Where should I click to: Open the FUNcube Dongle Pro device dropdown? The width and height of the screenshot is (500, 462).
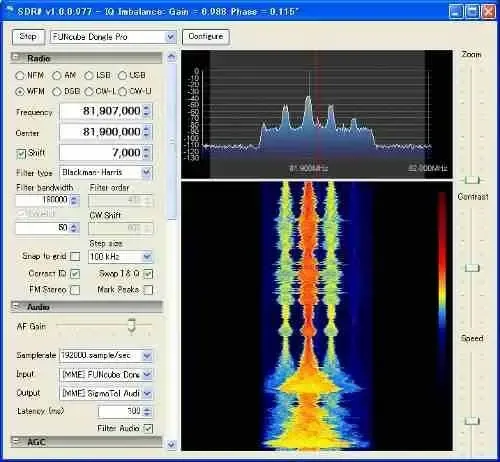coord(171,37)
